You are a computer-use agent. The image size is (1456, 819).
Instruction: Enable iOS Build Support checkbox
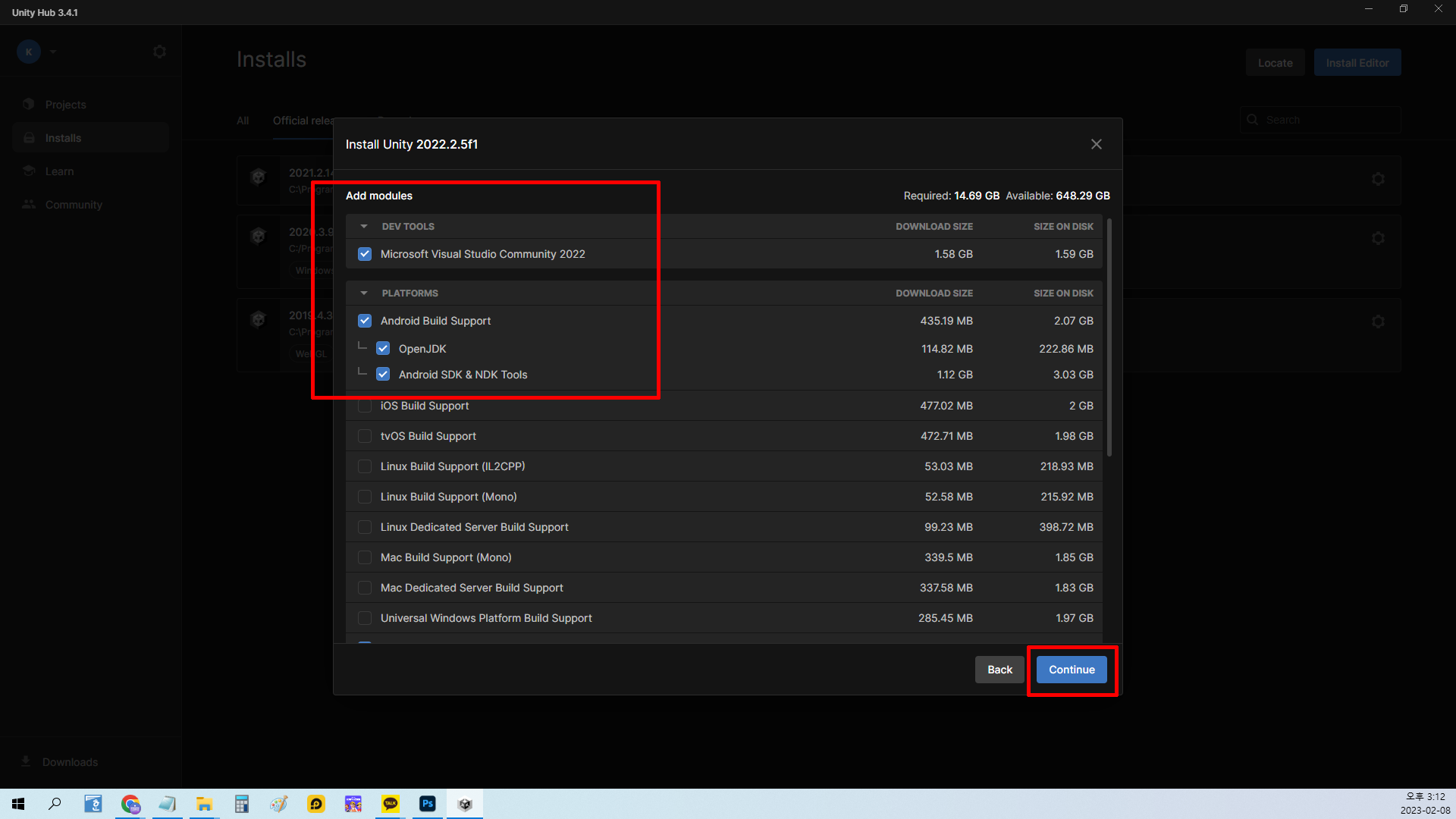365,406
